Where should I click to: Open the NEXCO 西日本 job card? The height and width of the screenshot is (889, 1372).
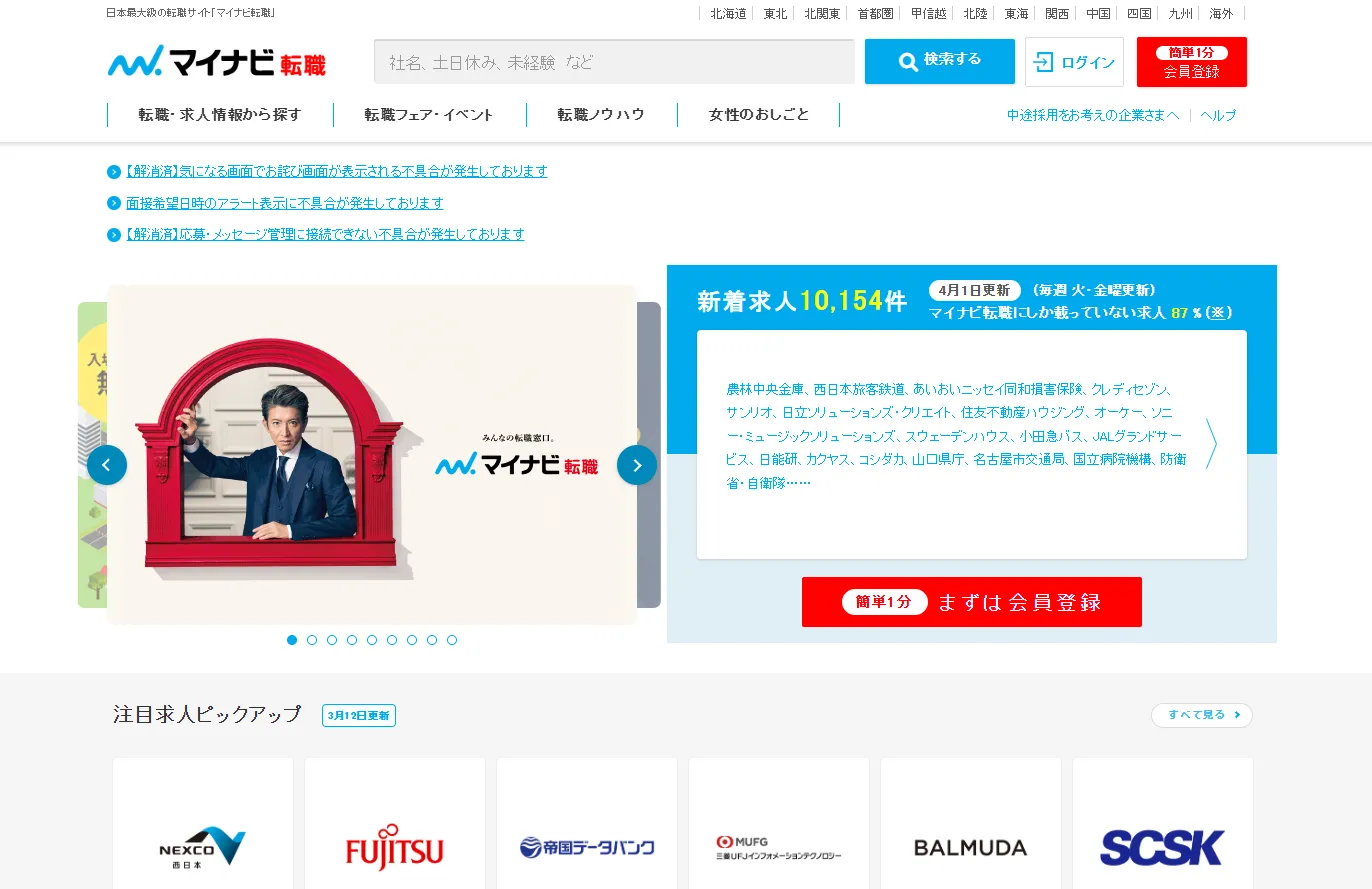(203, 823)
